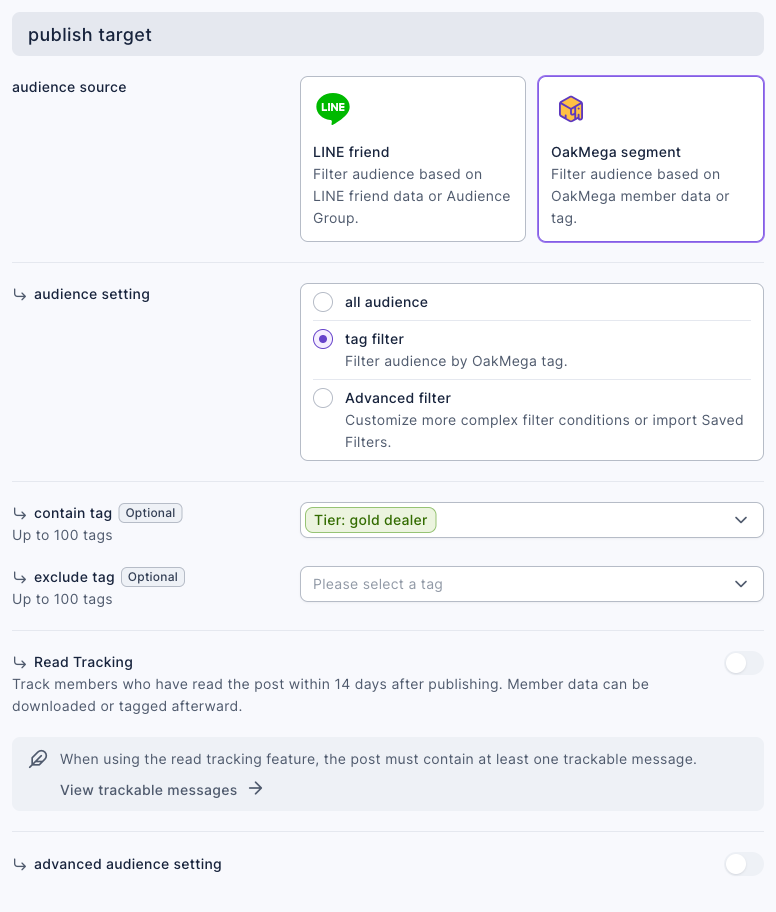Open the contain tag dropdown chevron
The image size is (776, 912).
click(x=741, y=520)
